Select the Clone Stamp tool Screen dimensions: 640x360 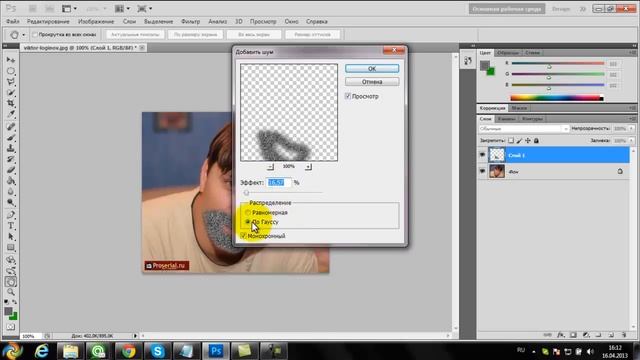point(11,149)
